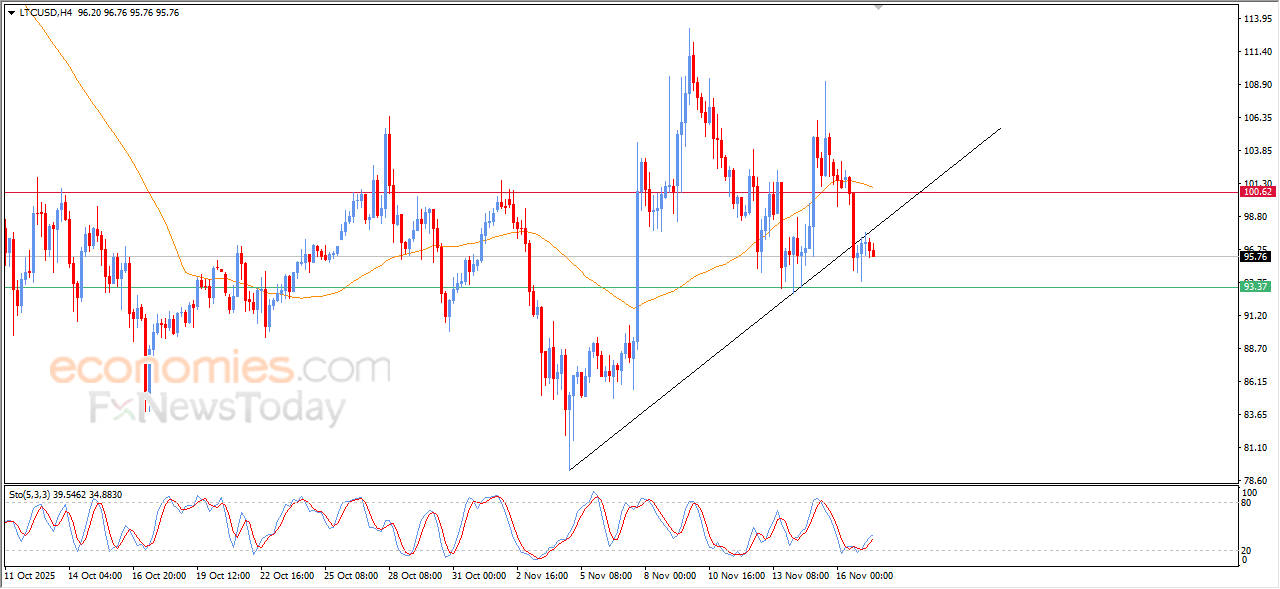Click the stochastic values 39.5462 34.8830

click(x=88, y=494)
